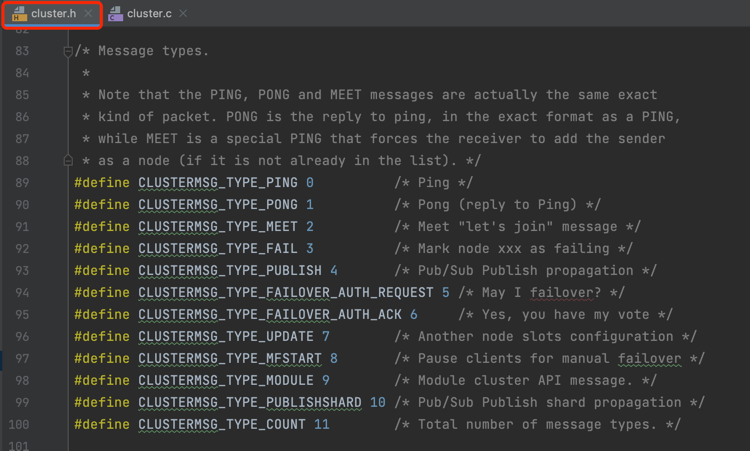Open the cluster.c tab
Viewport: 750px width, 451px height.
pyautogui.click(x=149, y=14)
